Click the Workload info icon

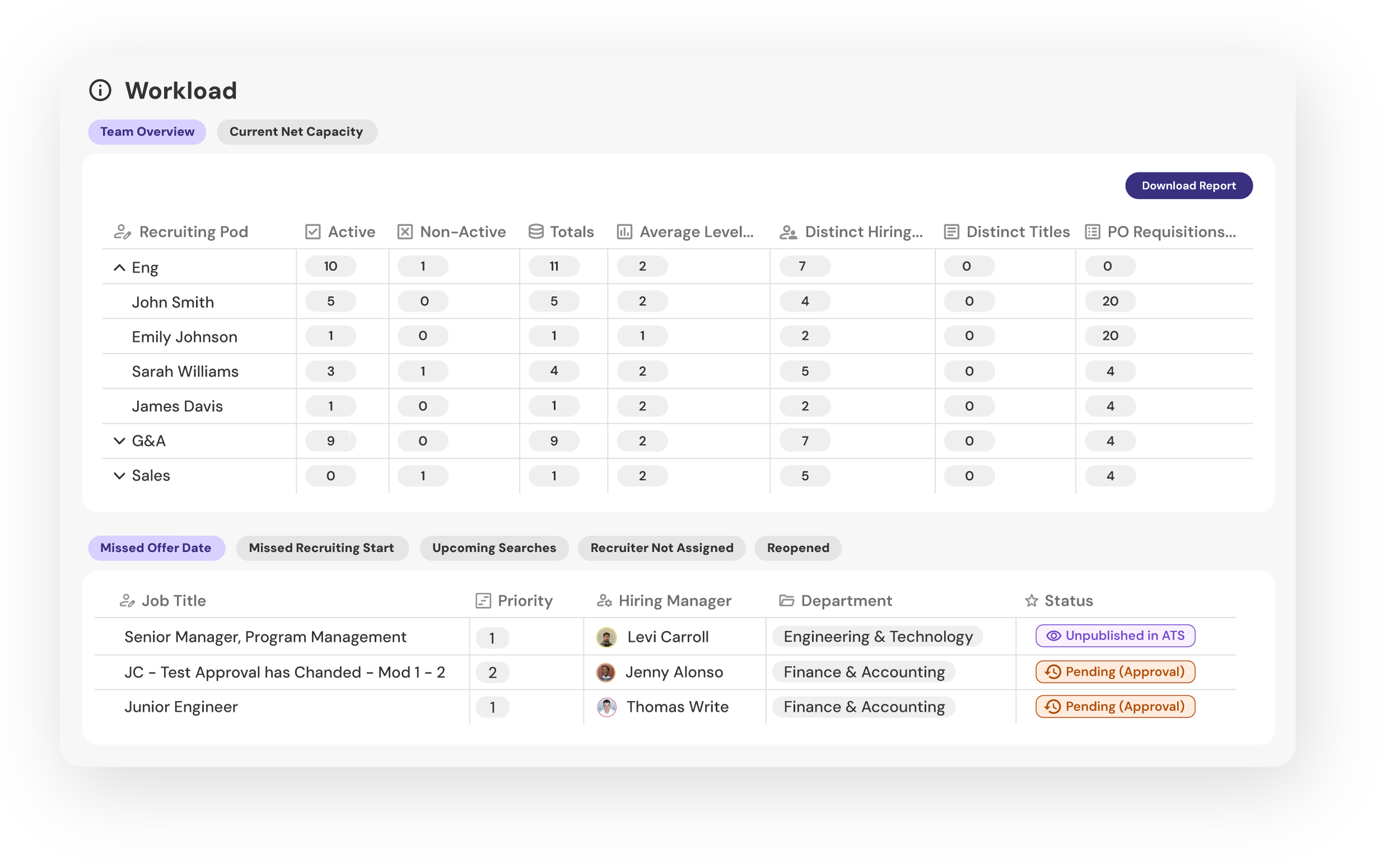100,90
